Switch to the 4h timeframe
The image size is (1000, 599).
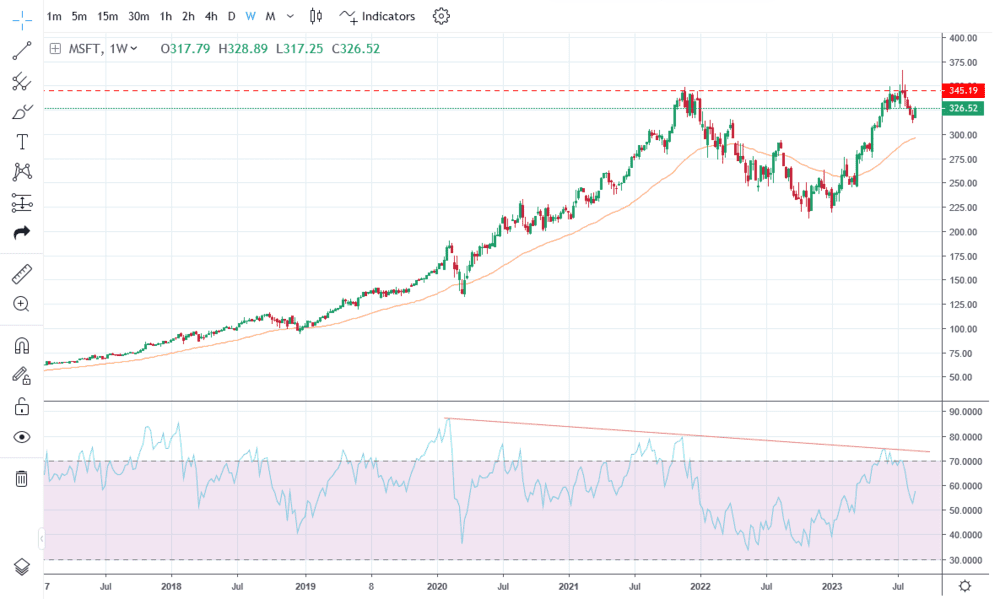tap(211, 16)
